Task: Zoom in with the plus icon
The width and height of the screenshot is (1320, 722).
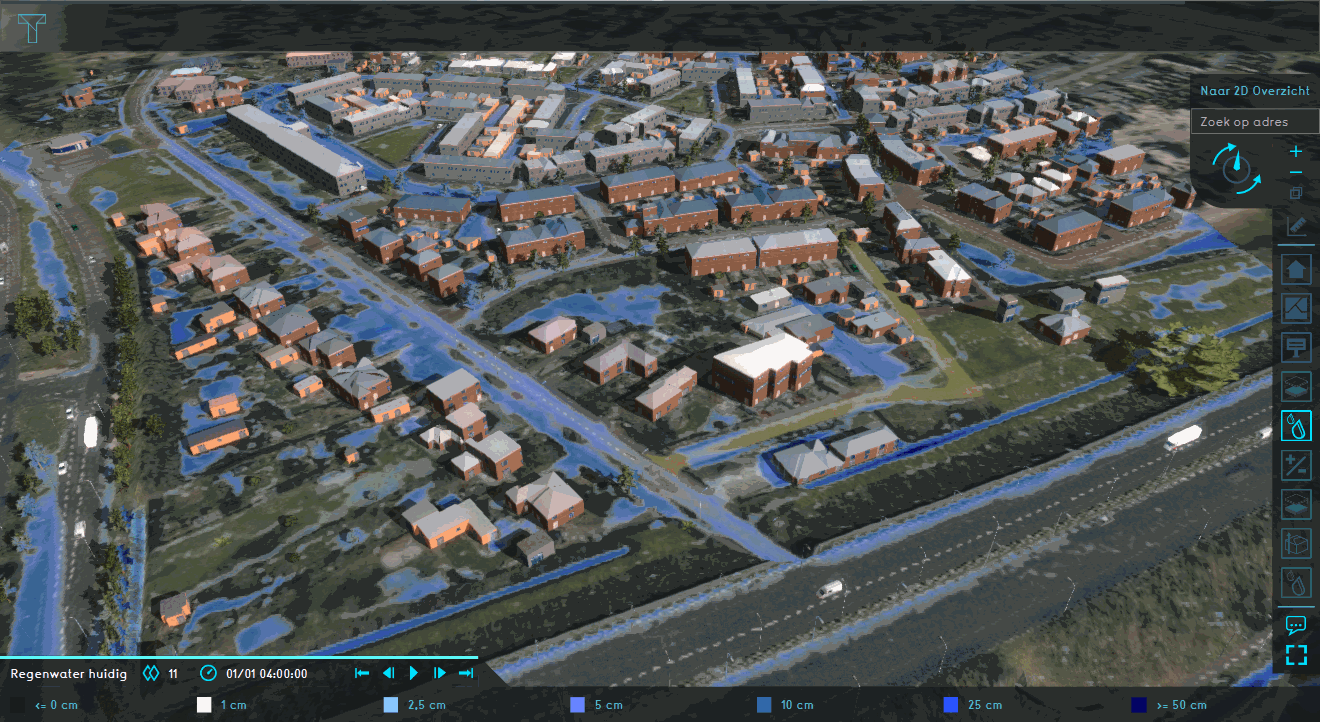Action: pyautogui.click(x=1295, y=152)
